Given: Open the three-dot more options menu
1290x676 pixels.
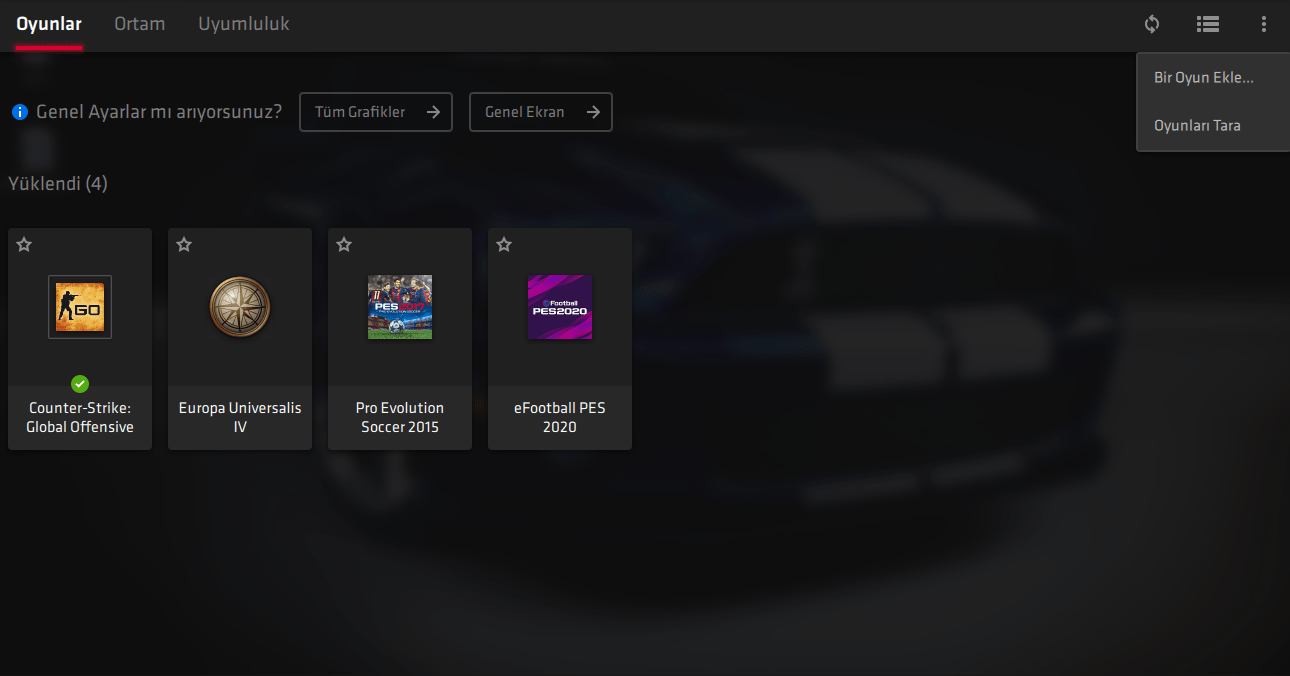Looking at the screenshot, I should [x=1264, y=24].
